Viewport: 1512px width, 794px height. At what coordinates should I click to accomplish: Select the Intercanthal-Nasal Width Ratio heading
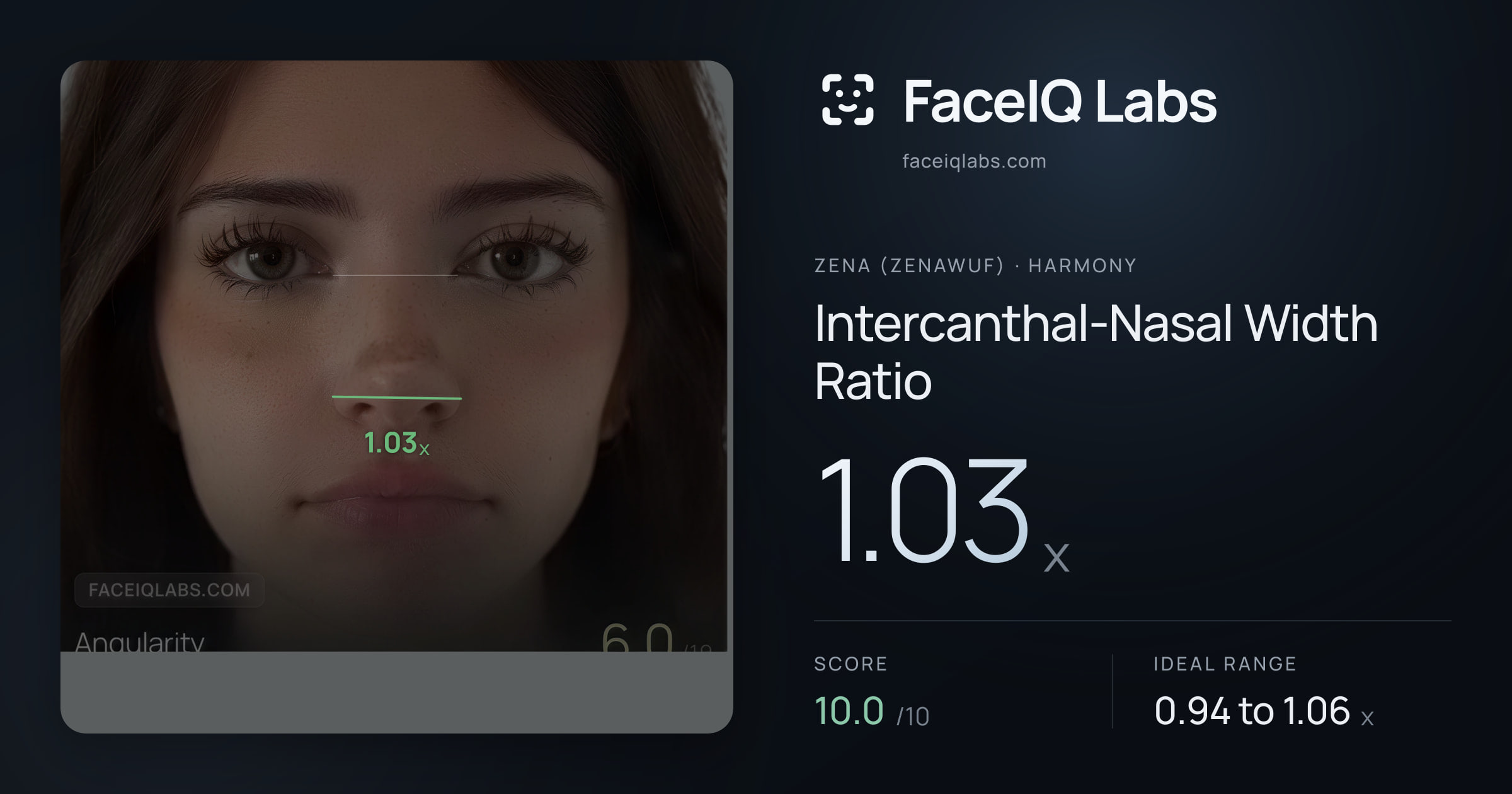tap(1096, 352)
